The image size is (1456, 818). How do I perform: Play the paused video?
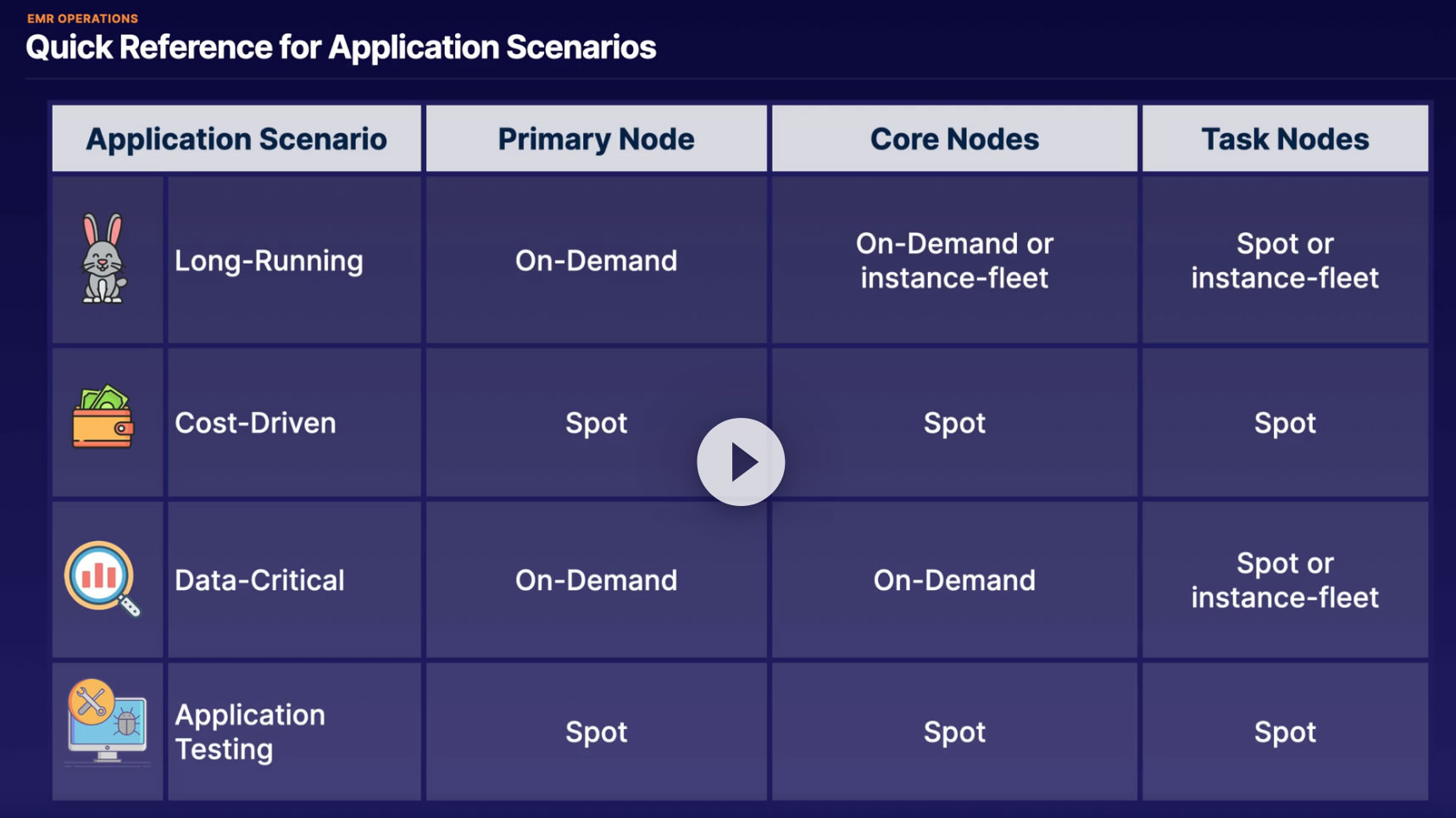(x=741, y=462)
